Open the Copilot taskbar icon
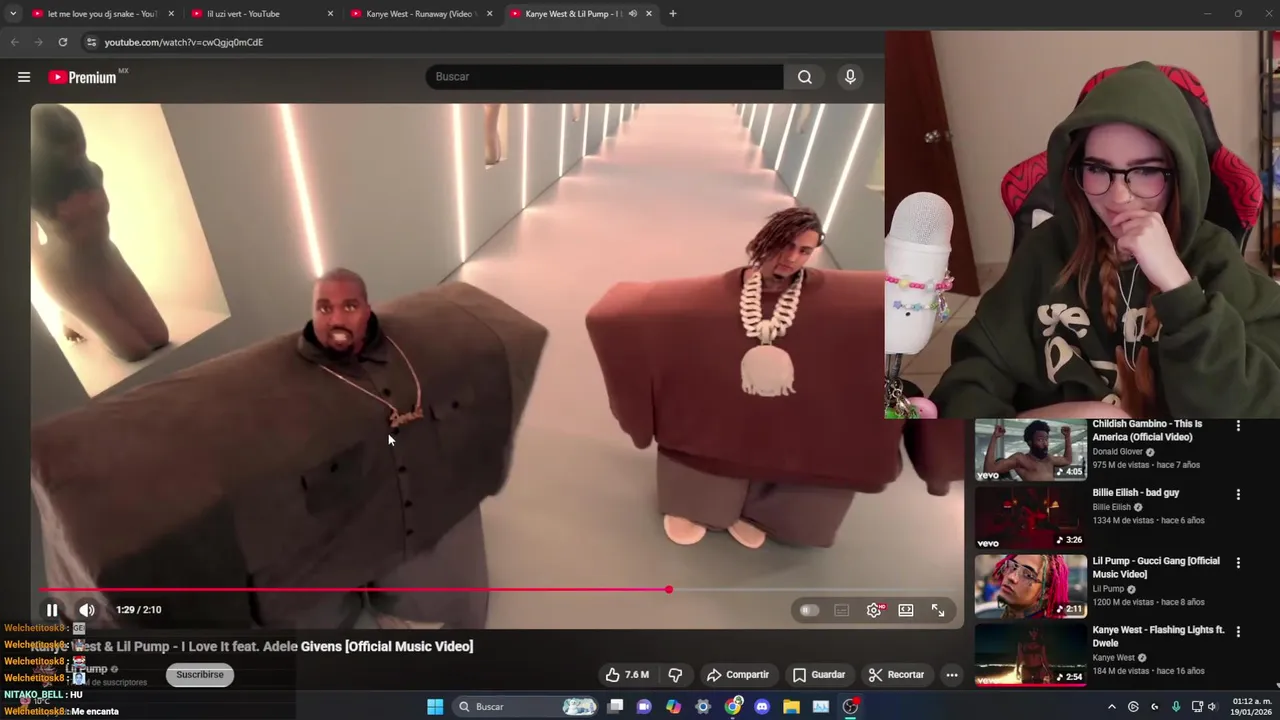Image resolution: width=1280 pixels, height=720 pixels. pyautogui.click(x=674, y=707)
